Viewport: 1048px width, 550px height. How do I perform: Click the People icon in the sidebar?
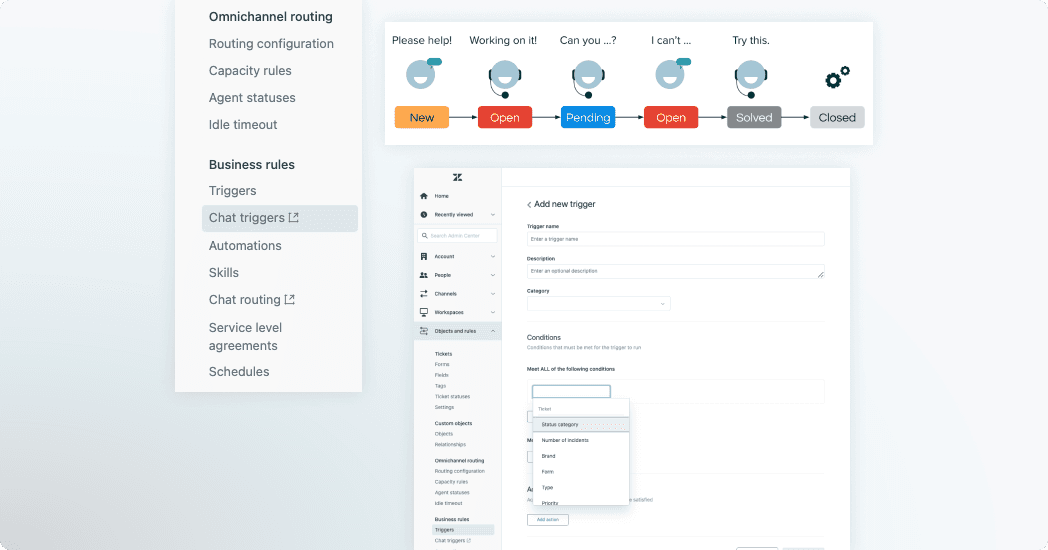pyautogui.click(x=424, y=275)
